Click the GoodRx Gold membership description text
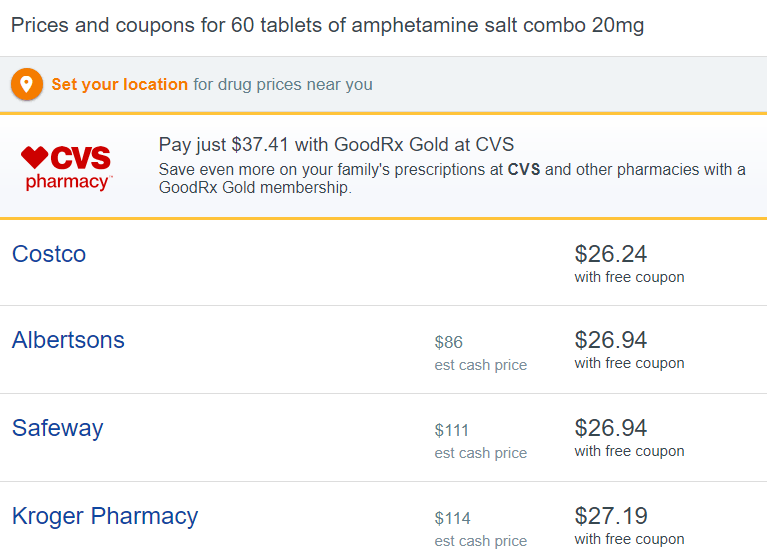The height and width of the screenshot is (557, 767). pyautogui.click(x=452, y=178)
